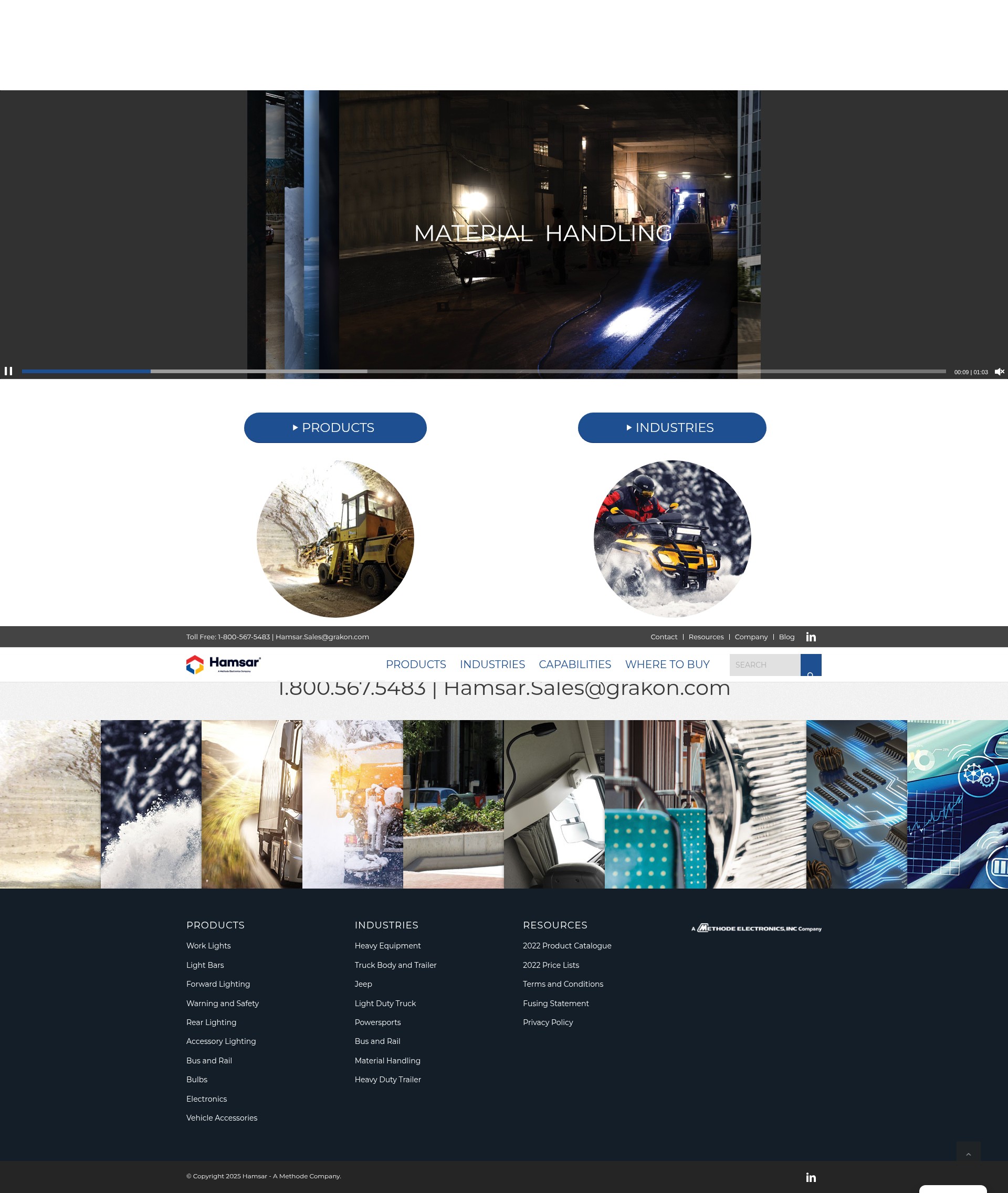This screenshot has width=1008, height=1193.
Task: Open the INDUSTRIES navigation menu
Action: [x=492, y=664]
